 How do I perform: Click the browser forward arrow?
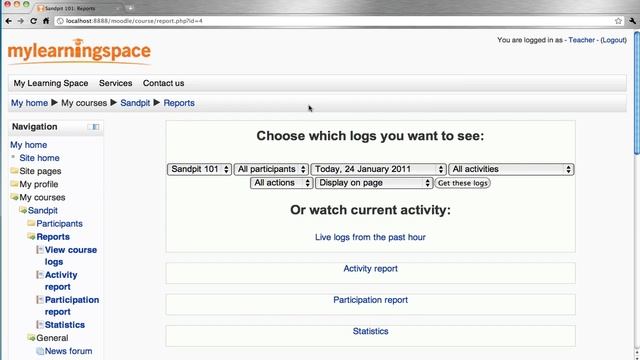point(20,21)
